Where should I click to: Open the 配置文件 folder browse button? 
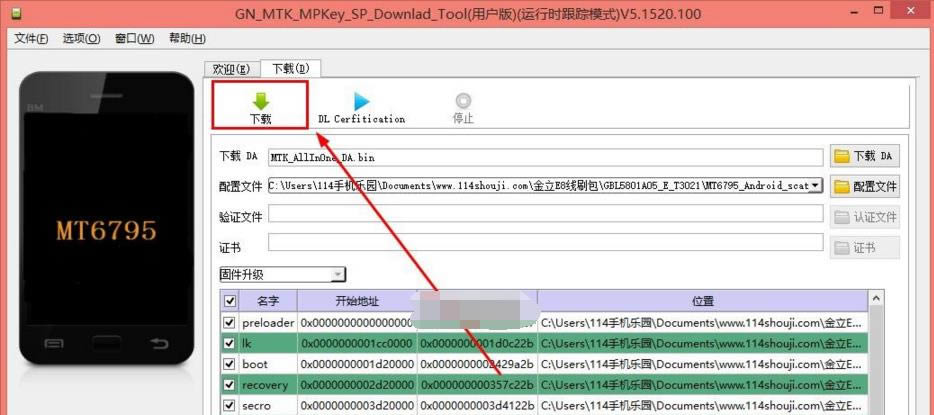(864, 186)
